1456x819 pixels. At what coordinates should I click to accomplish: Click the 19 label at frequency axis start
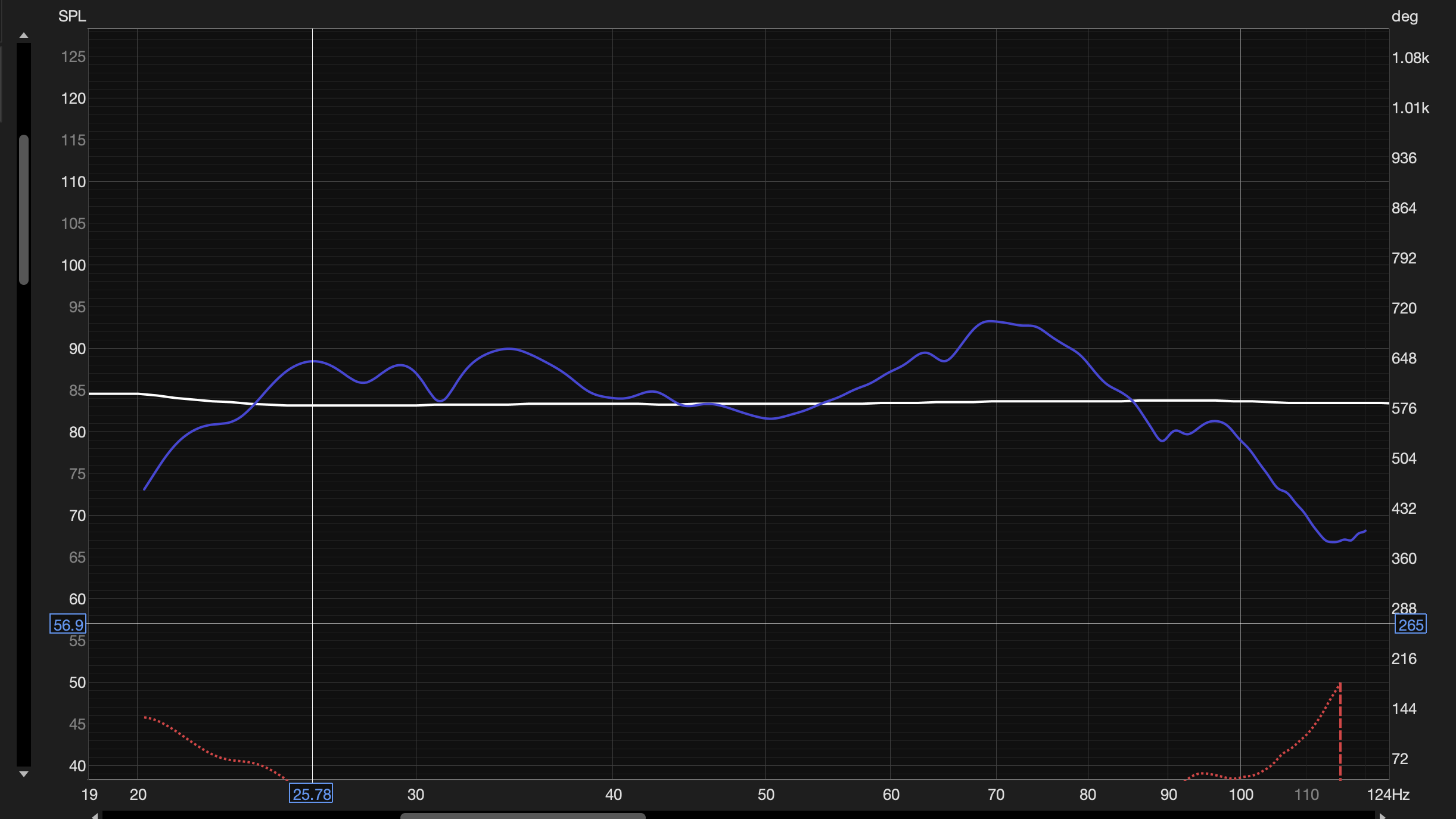tap(89, 795)
